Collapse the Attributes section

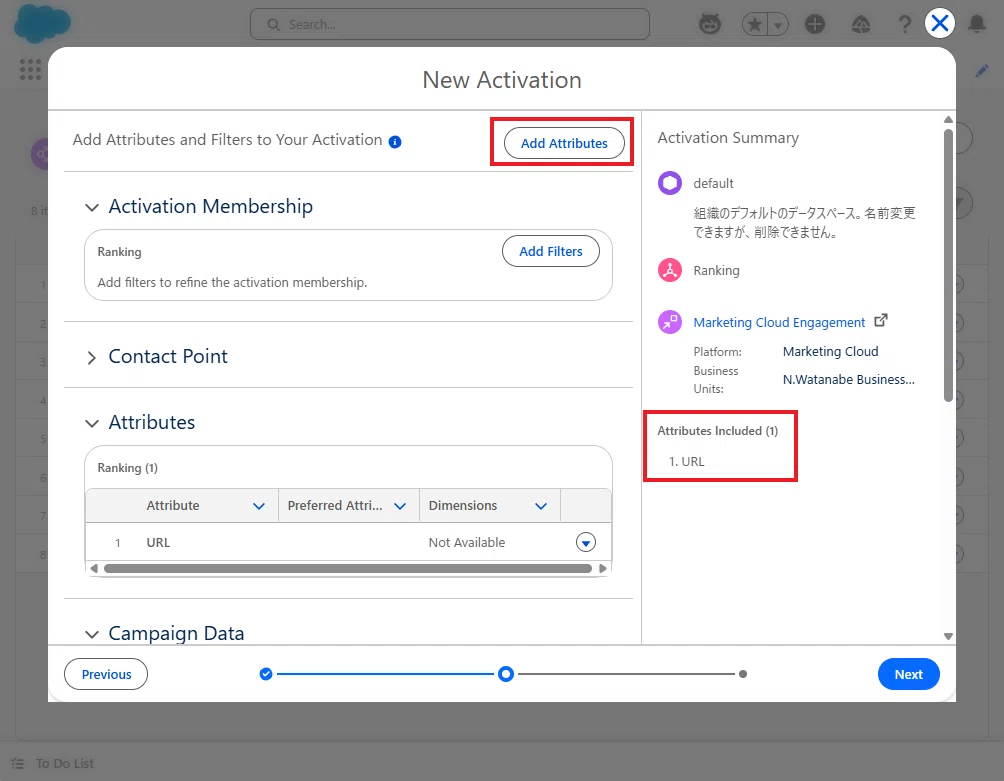(x=92, y=423)
